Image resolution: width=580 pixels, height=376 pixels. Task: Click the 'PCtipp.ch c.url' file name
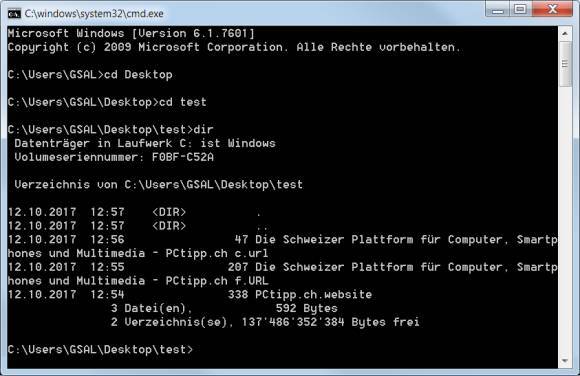pos(217,253)
